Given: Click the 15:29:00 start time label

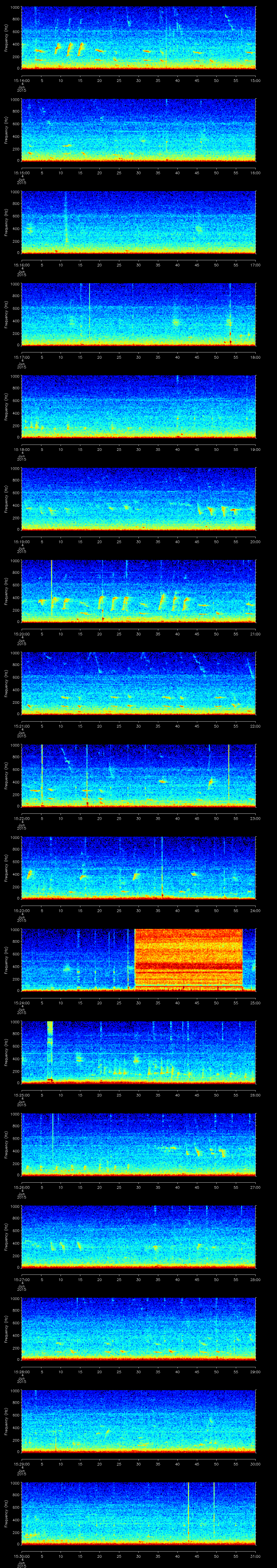Looking at the screenshot, I should pyautogui.click(x=21, y=1463).
